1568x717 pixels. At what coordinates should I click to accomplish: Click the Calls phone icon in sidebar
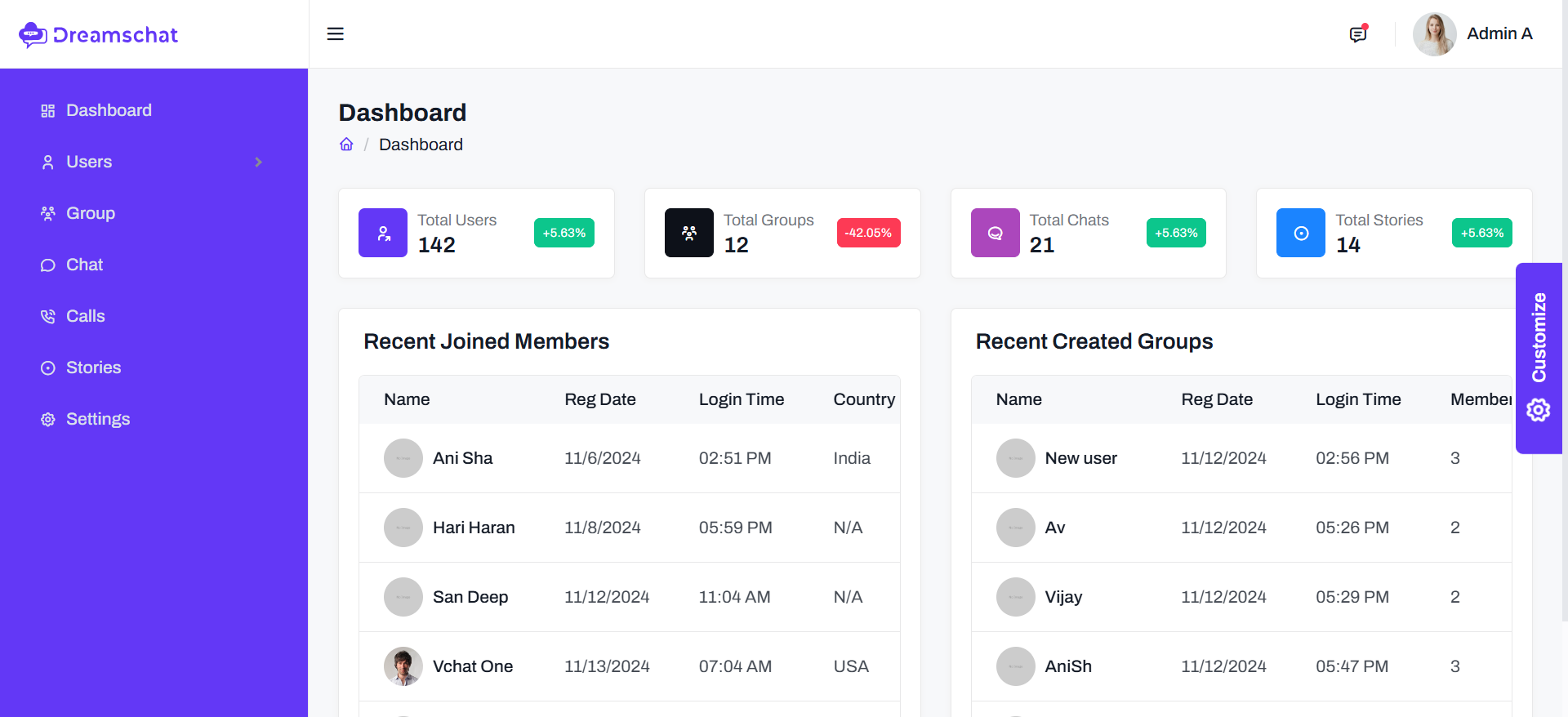48,317
